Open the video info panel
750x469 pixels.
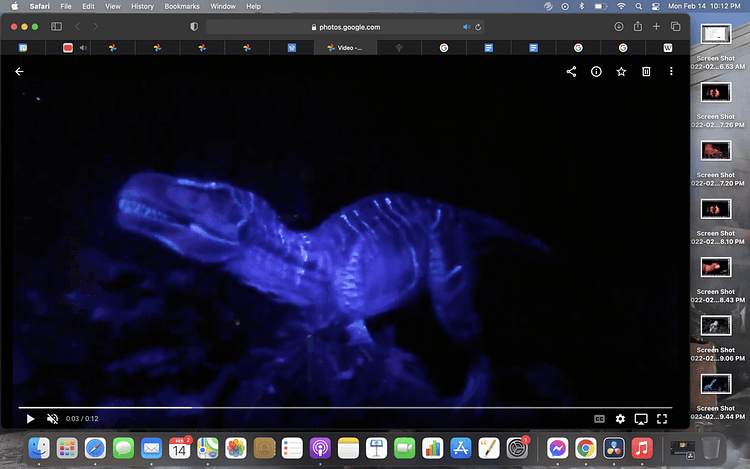click(x=596, y=71)
